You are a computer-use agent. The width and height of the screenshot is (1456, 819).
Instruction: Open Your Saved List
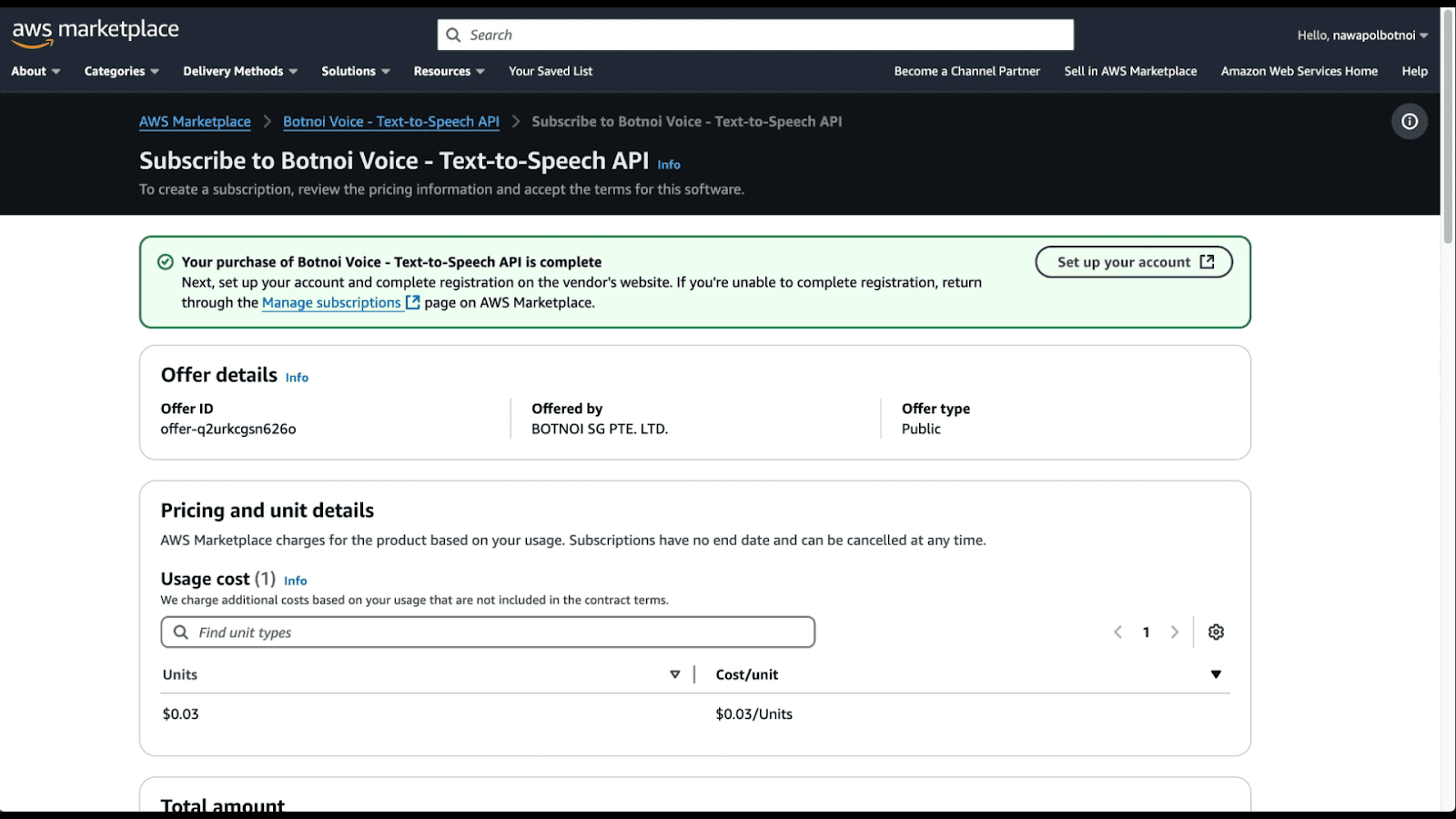pyautogui.click(x=551, y=71)
